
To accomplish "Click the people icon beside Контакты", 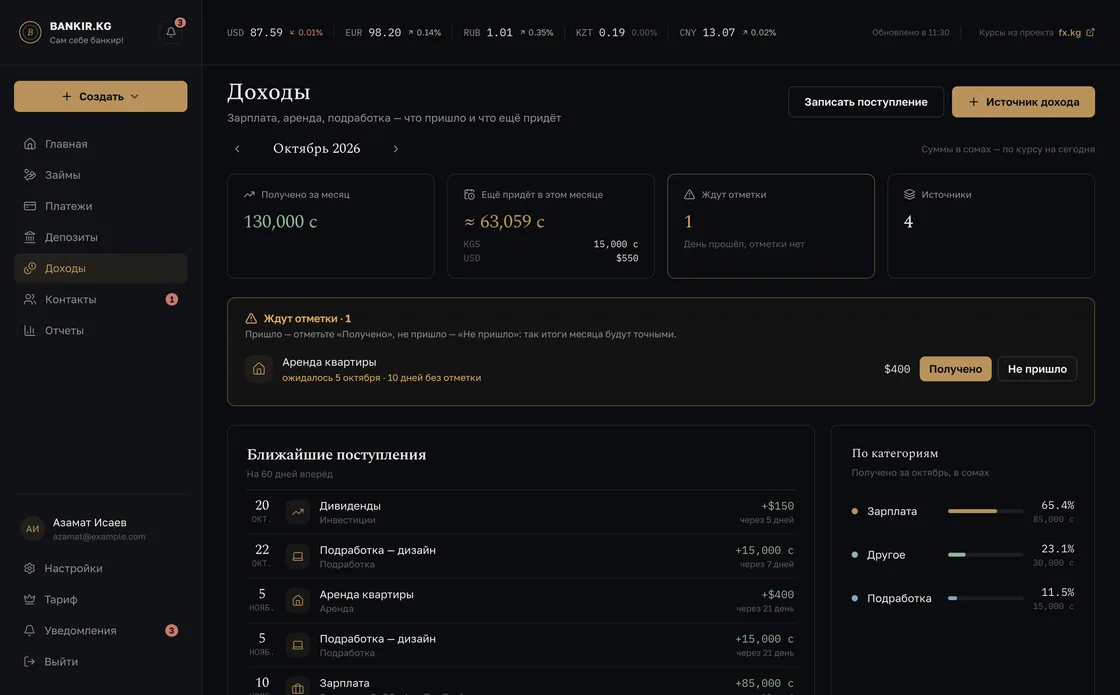I will [30, 299].
